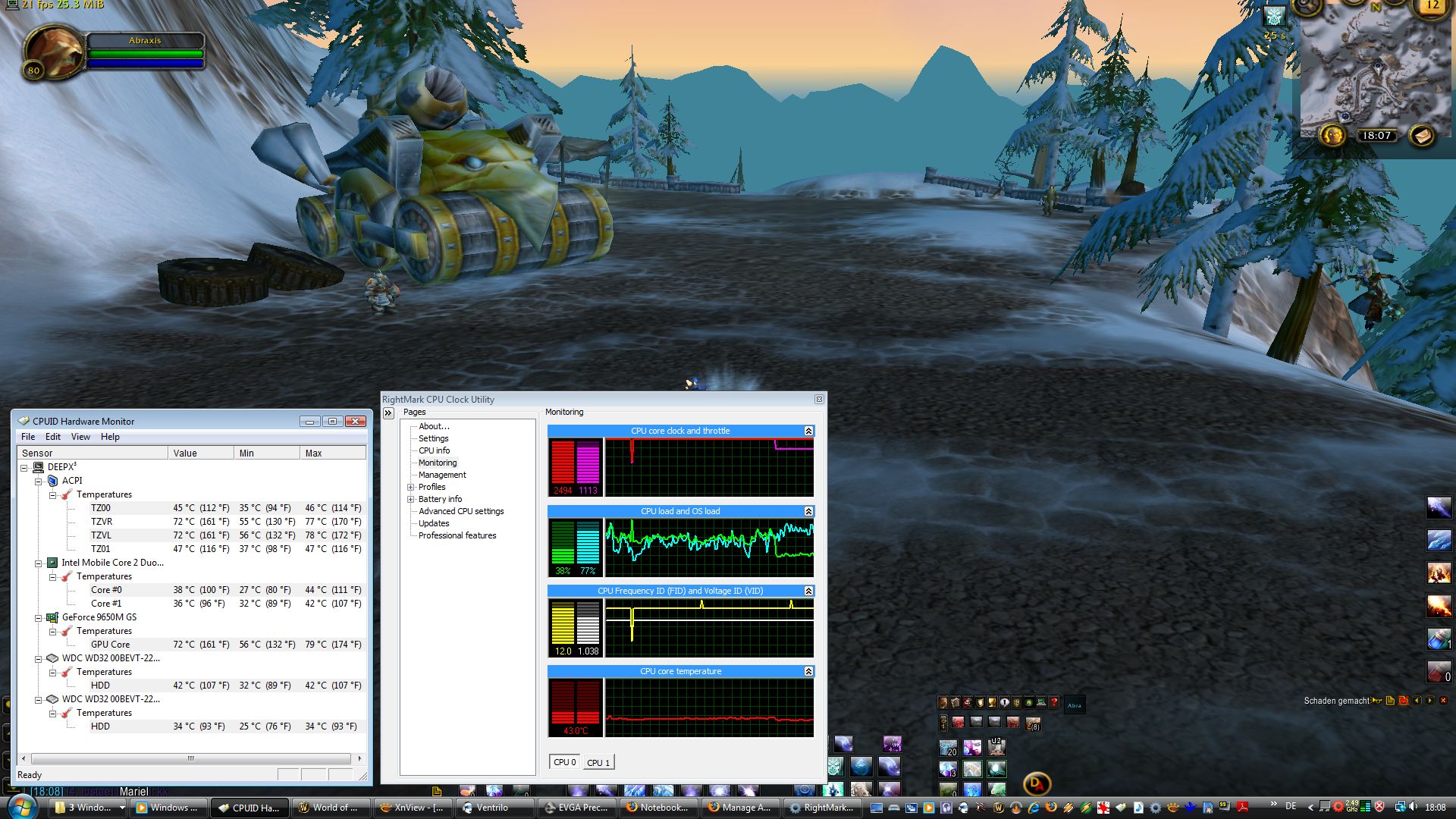This screenshot has width=1456, height=819.
Task: Collapse the Intel Mobile Core 2 Duo node
Action: (x=38, y=563)
